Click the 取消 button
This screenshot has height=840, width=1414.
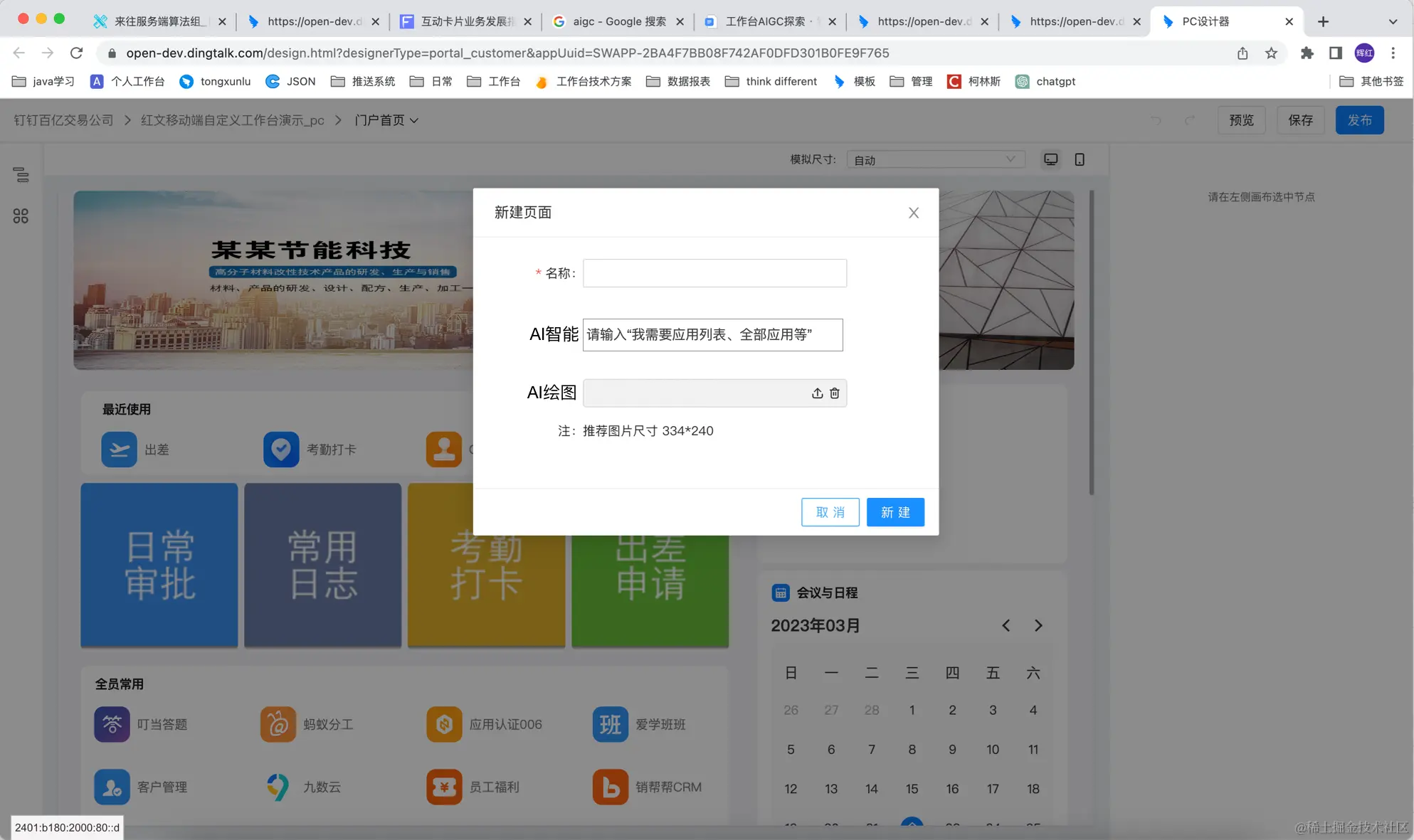point(830,512)
